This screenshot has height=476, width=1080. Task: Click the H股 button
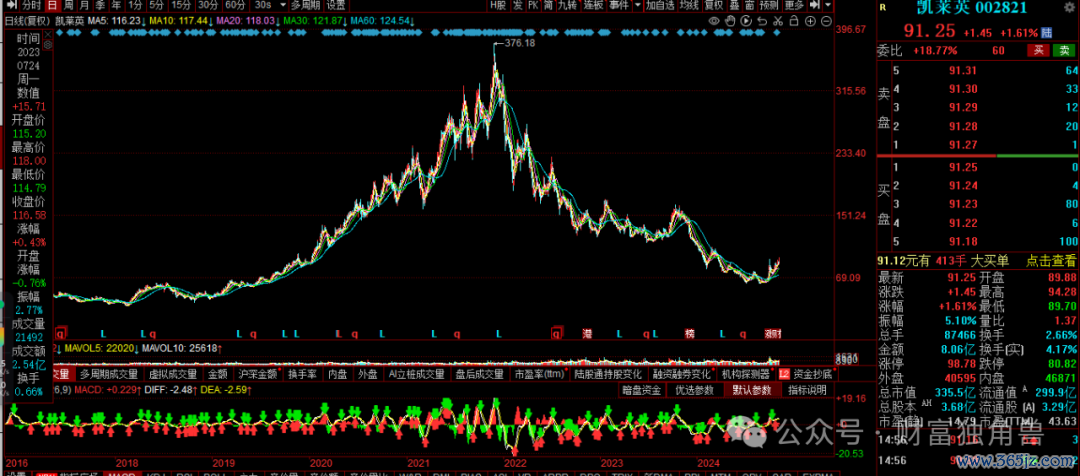tap(497, 6)
